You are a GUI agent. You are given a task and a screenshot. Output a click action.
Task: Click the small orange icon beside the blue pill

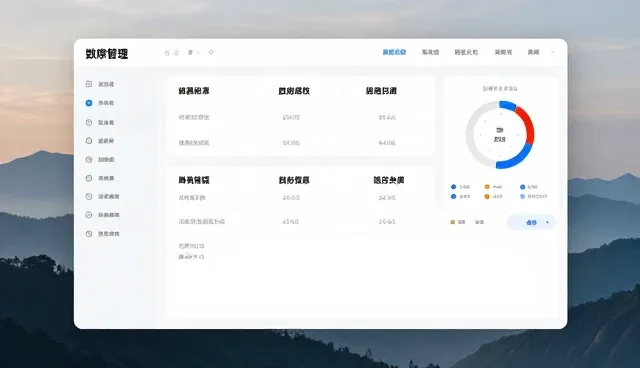[452, 222]
